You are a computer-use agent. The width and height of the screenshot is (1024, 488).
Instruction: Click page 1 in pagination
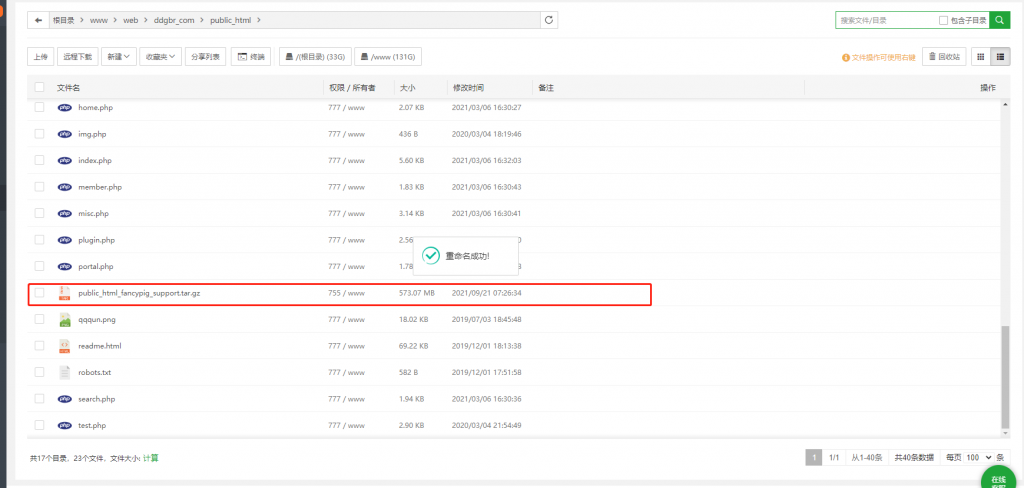814,457
